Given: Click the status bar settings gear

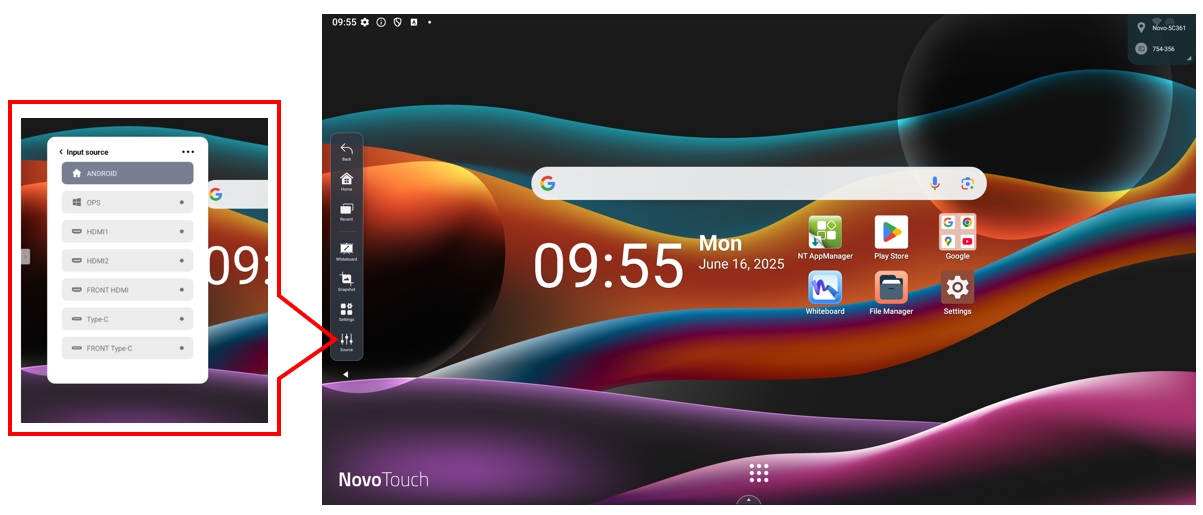Looking at the screenshot, I should 365,22.
